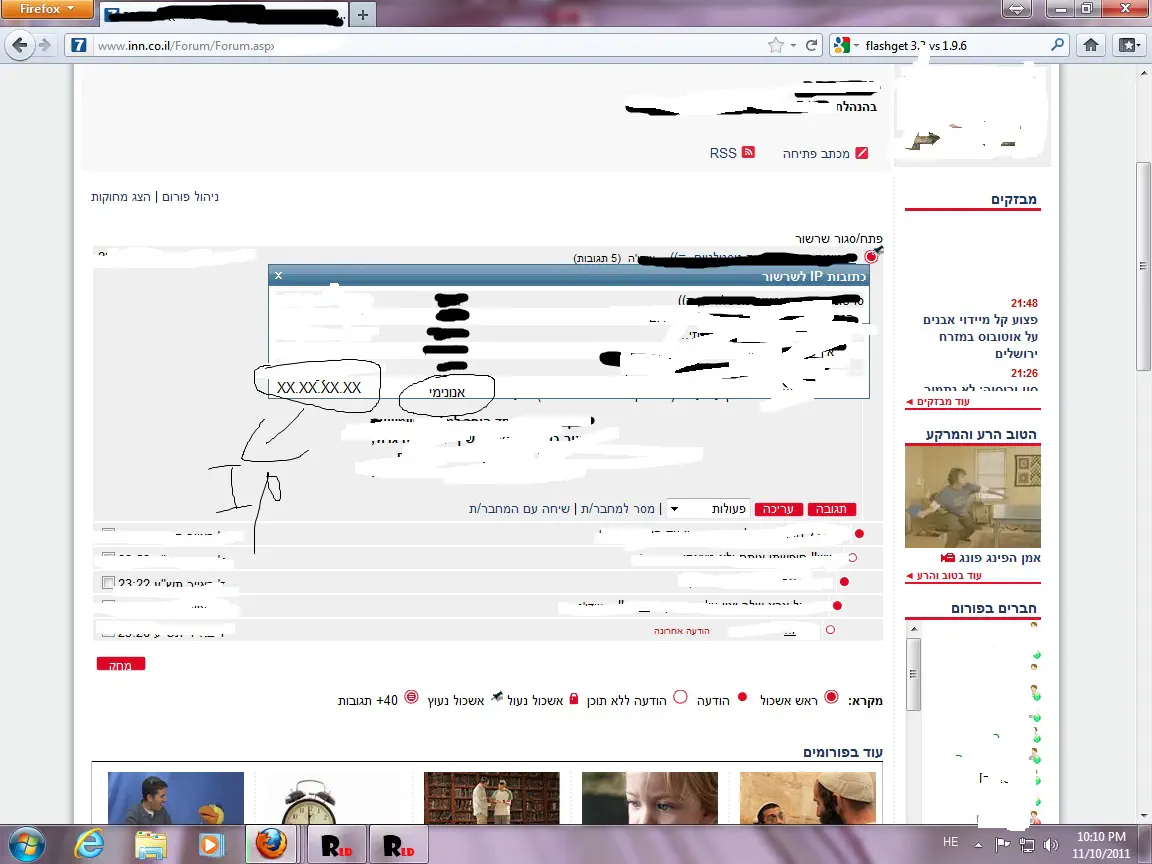1152x864 pixels.
Task: Click the RSS feed icon
Action: (x=747, y=153)
